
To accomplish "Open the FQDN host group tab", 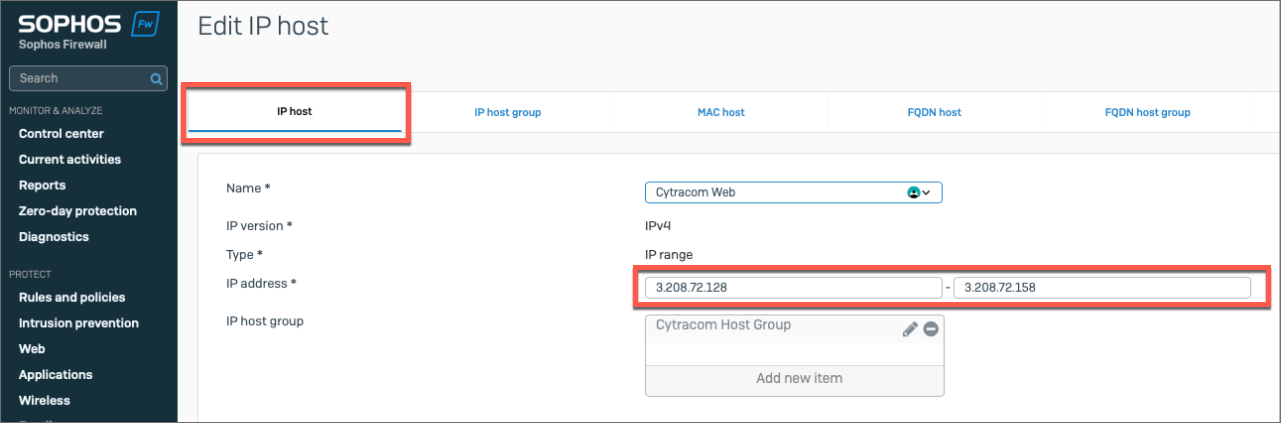I will point(1147,112).
